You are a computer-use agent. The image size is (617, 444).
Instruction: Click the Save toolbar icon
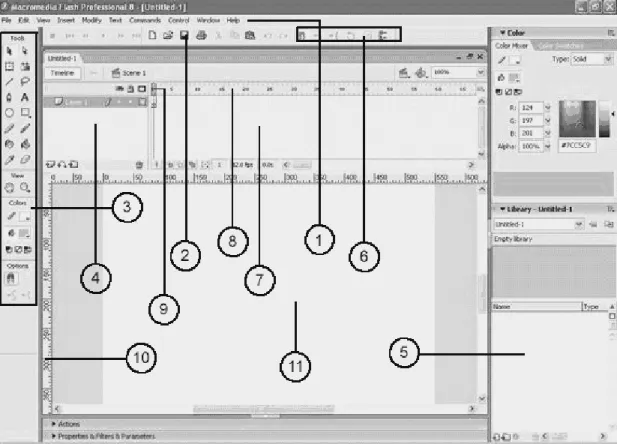coord(184,35)
